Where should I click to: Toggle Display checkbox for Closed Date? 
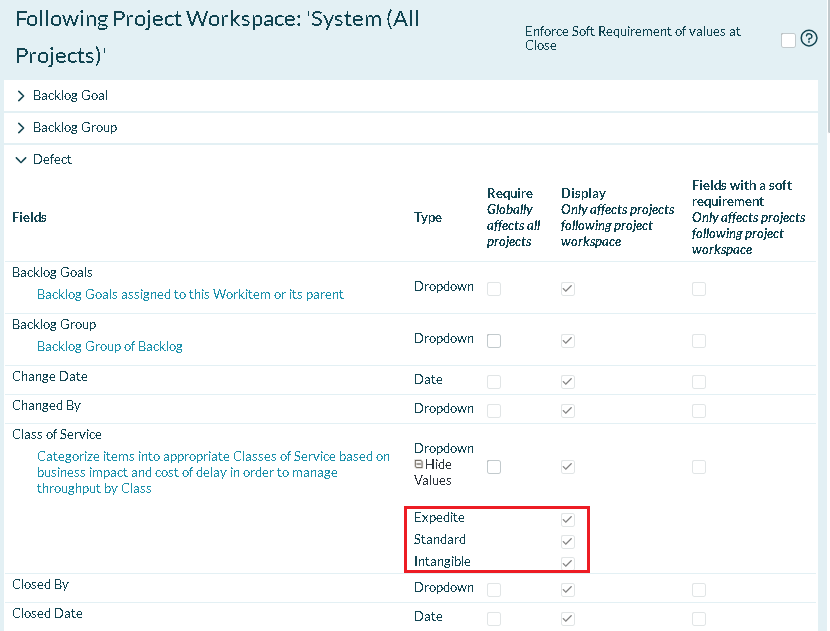568,618
